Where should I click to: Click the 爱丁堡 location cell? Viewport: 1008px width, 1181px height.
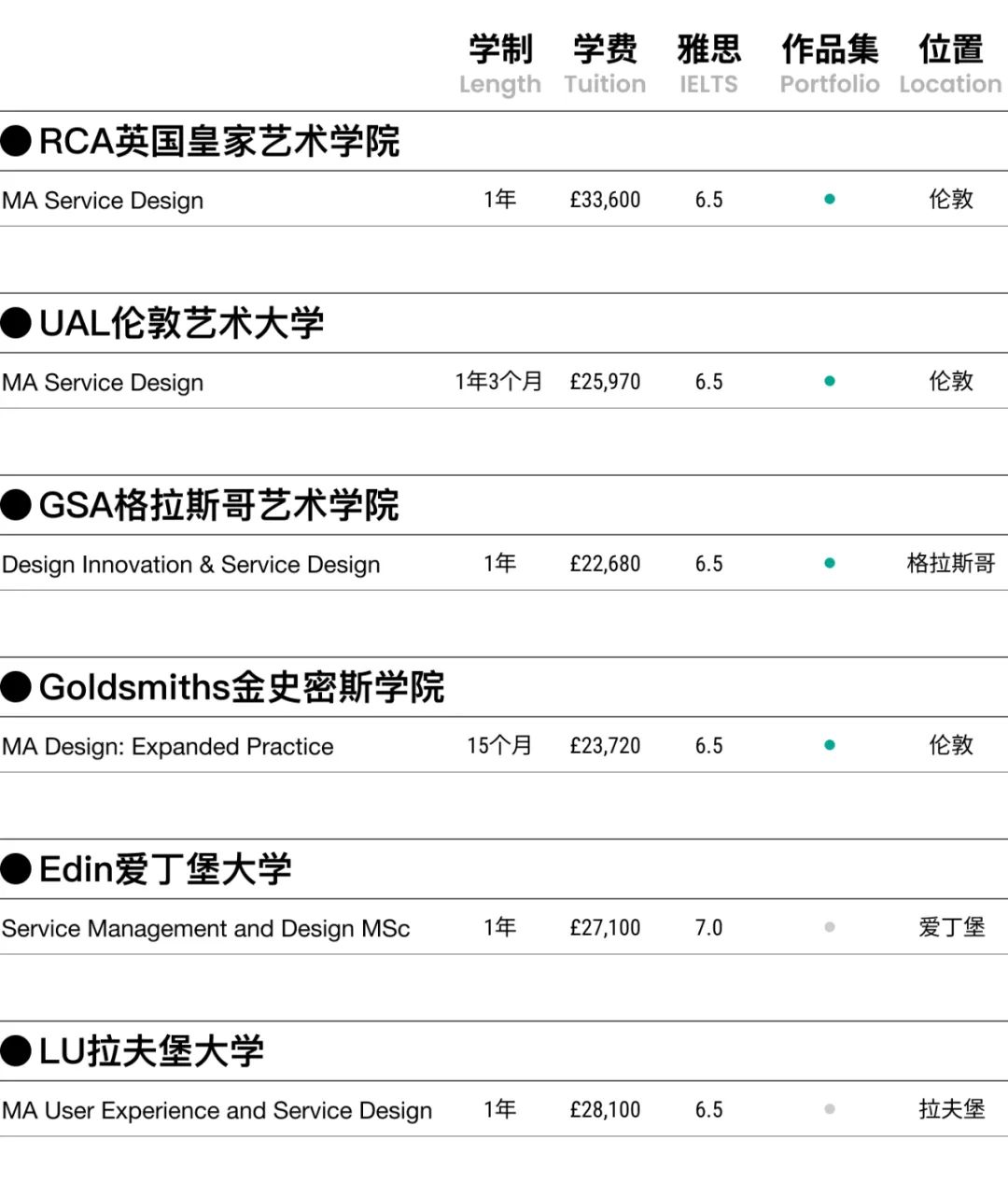tap(951, 927)
